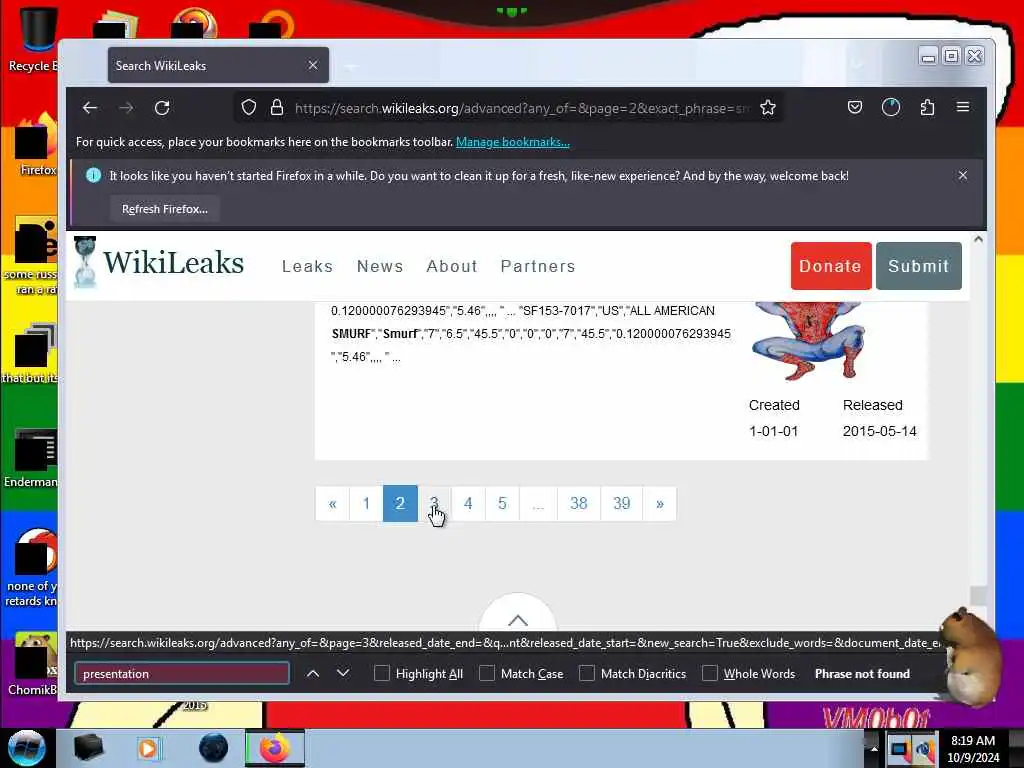Screen dimensions: 1024x768
Task: Click the scroll-to-top chevron circle
Action: click(x=518, y=614)
